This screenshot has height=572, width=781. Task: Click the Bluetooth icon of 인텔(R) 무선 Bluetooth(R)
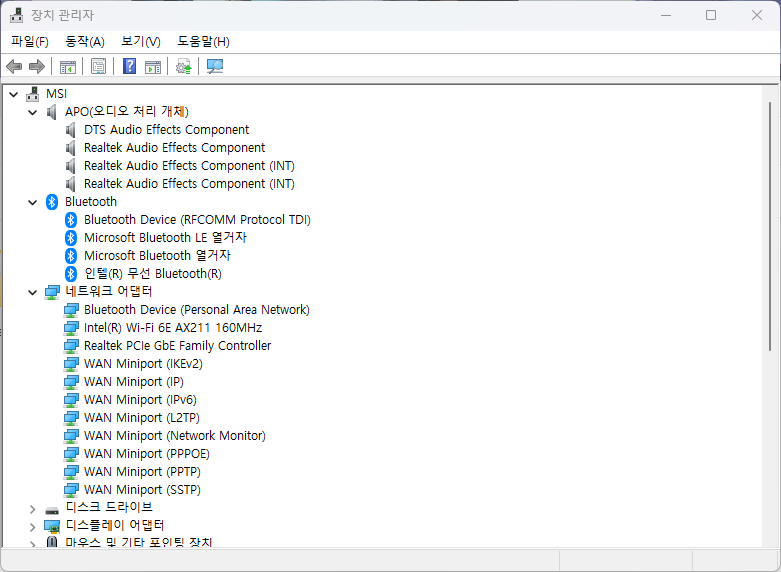pyautogui.click(x=71, y=274)
